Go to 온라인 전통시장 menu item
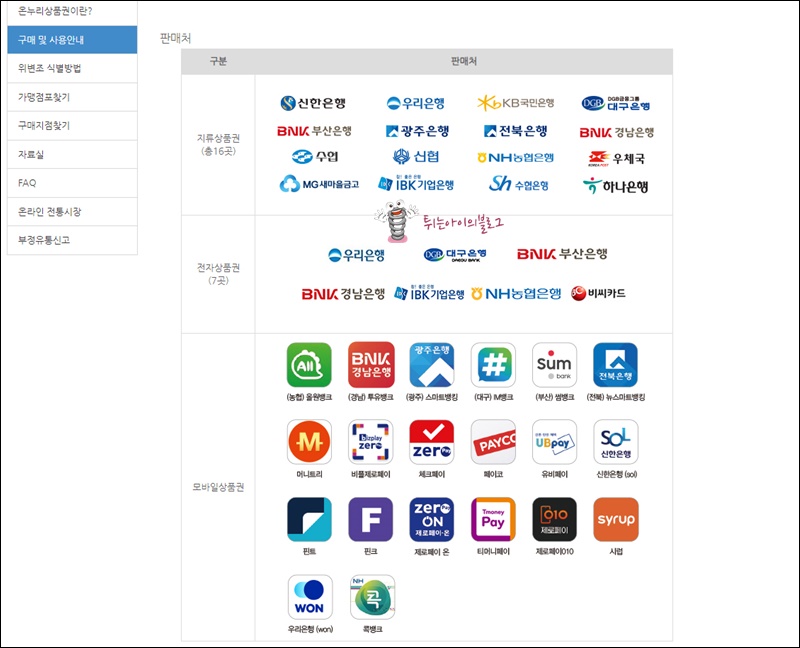Image resolution: width=800 pixels, height=648 pixels. pos(72,211)
